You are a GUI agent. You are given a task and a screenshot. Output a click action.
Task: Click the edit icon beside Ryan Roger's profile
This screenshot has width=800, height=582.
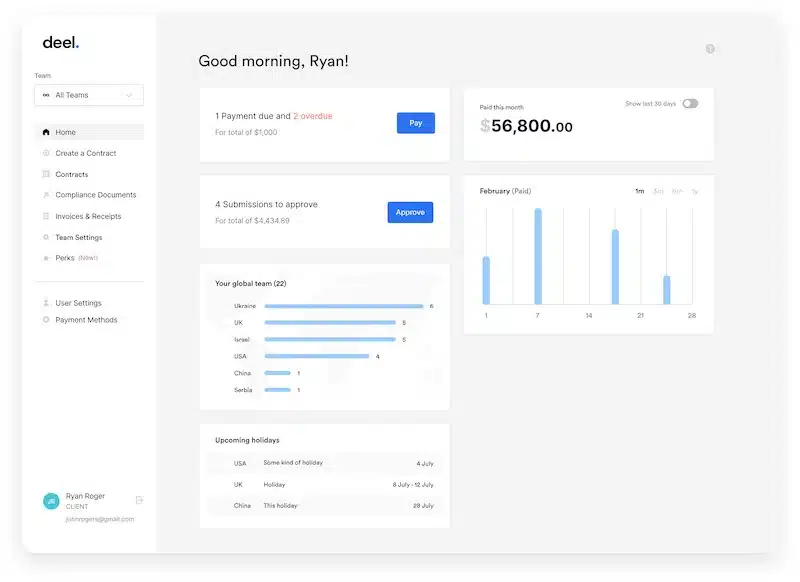click(x=140, y=500)
